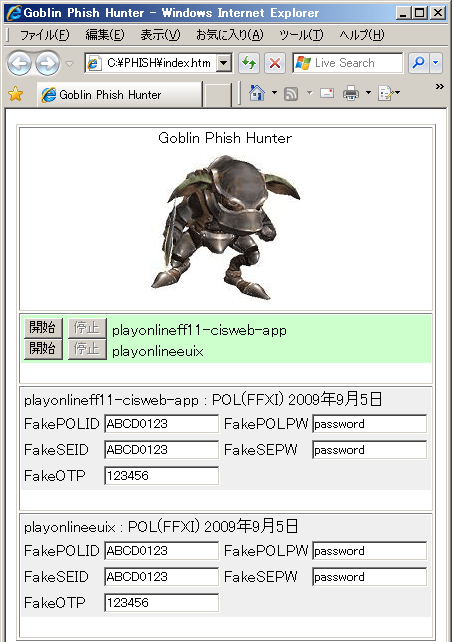Click the magnifier Search button
Image resolution: width=452 pixels, height=642 pixels.
pos(418,63)
